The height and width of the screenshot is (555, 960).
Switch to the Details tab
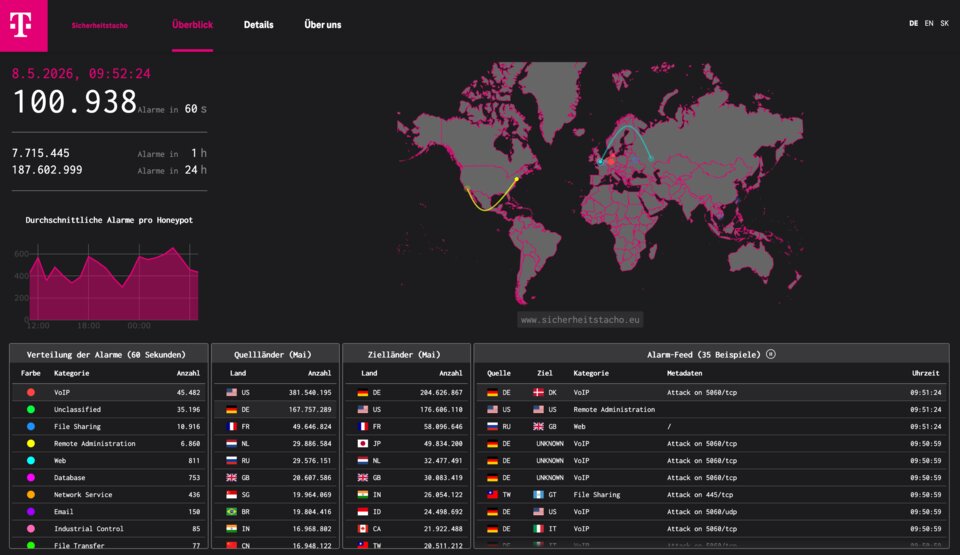[258, 25]
